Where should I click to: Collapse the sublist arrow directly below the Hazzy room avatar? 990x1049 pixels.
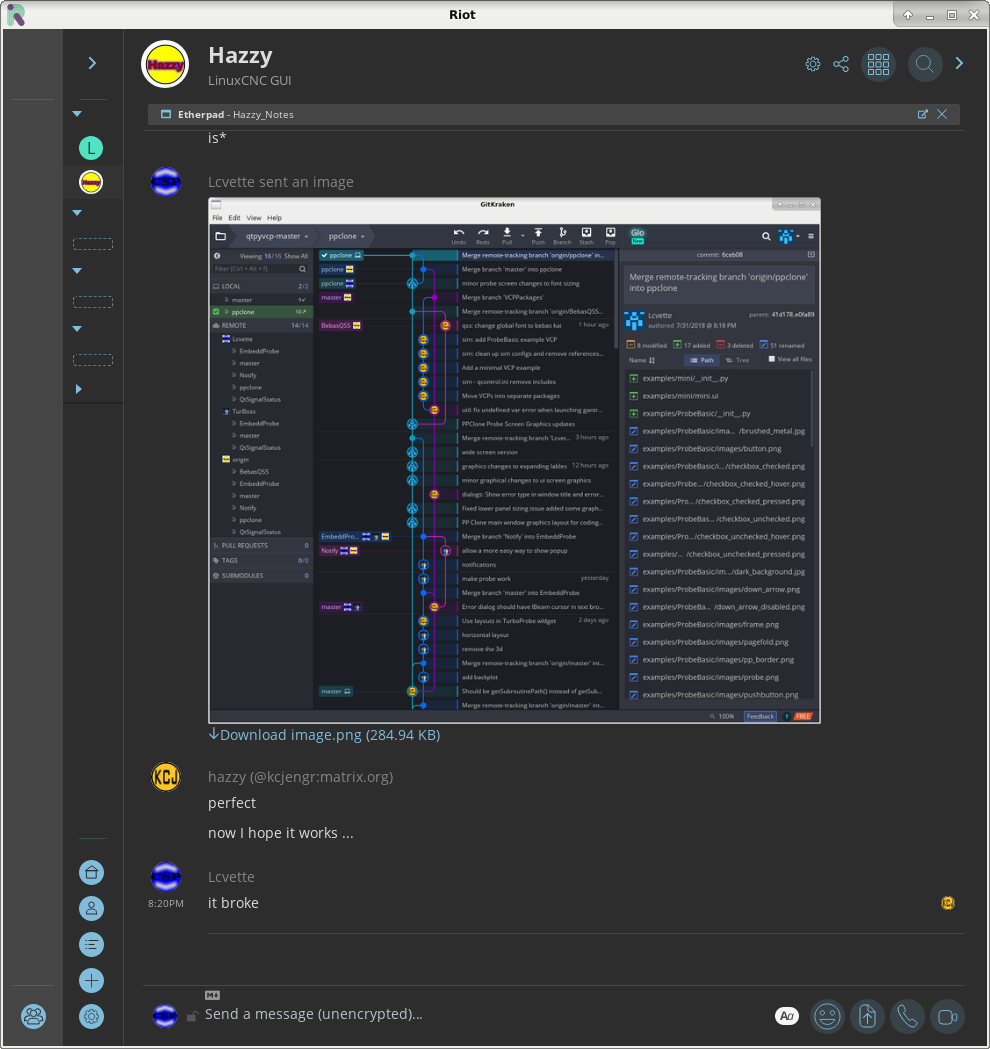78,213
